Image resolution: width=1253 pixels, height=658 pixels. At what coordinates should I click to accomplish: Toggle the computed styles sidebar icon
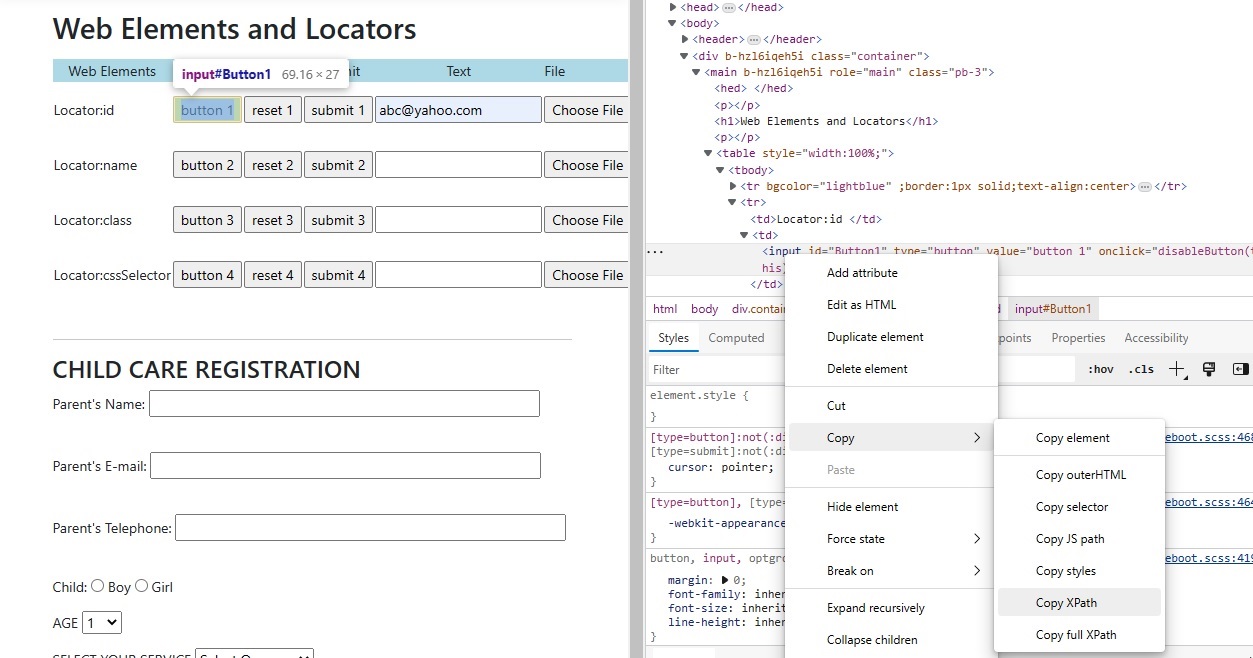[1241, 369]
